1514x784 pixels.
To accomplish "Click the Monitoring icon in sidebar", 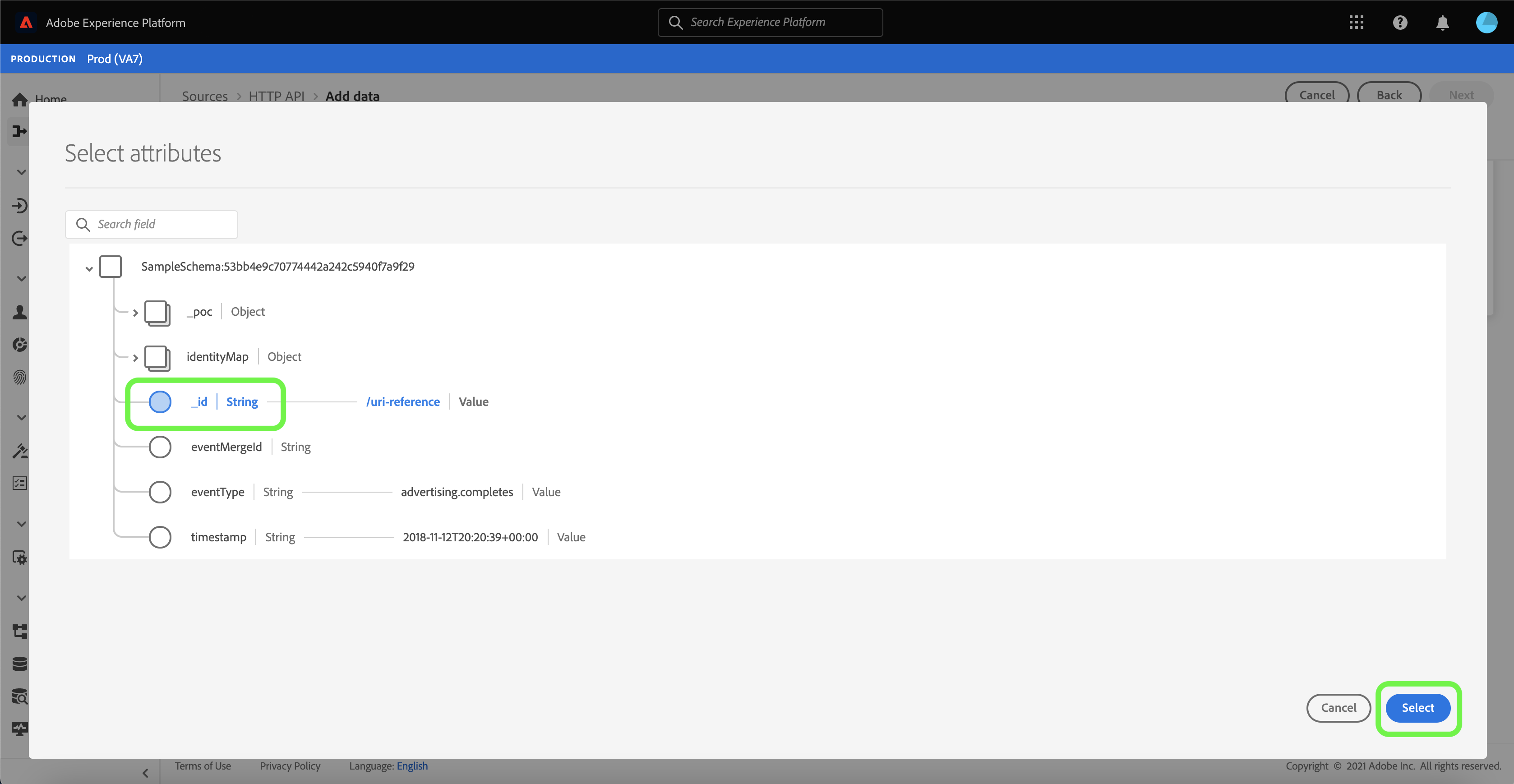I will (x=19, y=729).
